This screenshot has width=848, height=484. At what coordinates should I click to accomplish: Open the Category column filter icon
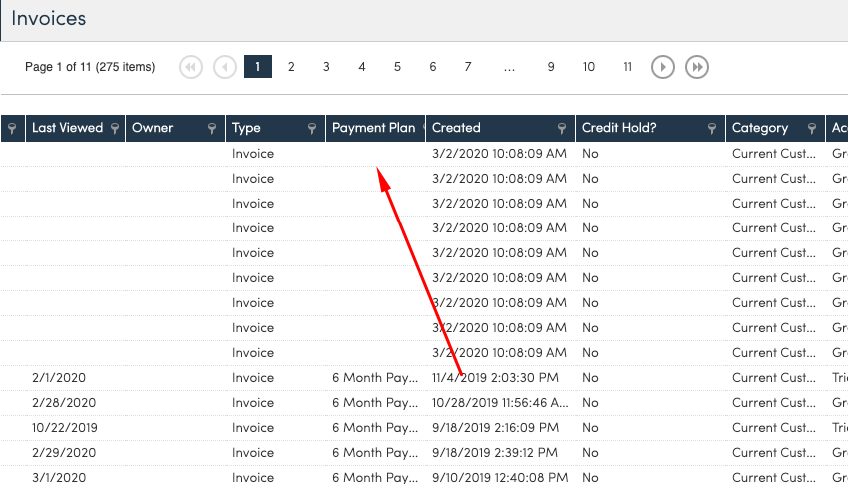pyautogui.click(x=812, y=128)
